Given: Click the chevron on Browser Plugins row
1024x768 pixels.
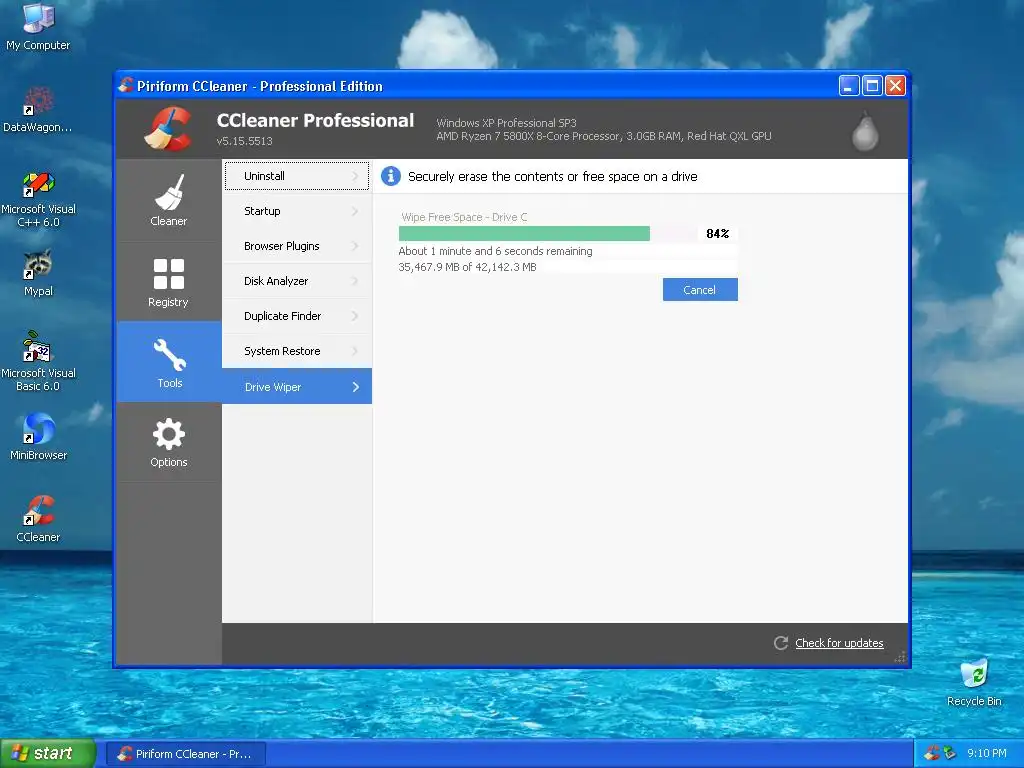Looking at the screenshot, I should pyautogui.click(x=355, y=246).
